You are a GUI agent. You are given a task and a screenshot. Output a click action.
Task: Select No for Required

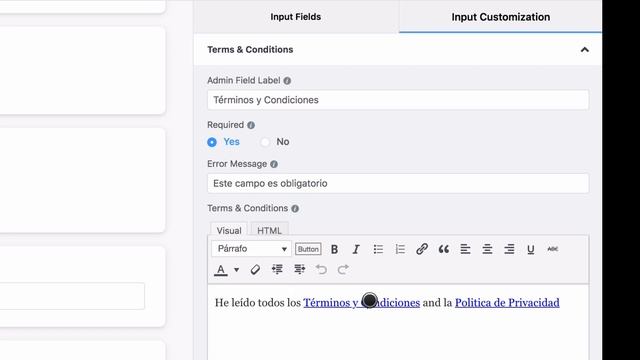265,142
